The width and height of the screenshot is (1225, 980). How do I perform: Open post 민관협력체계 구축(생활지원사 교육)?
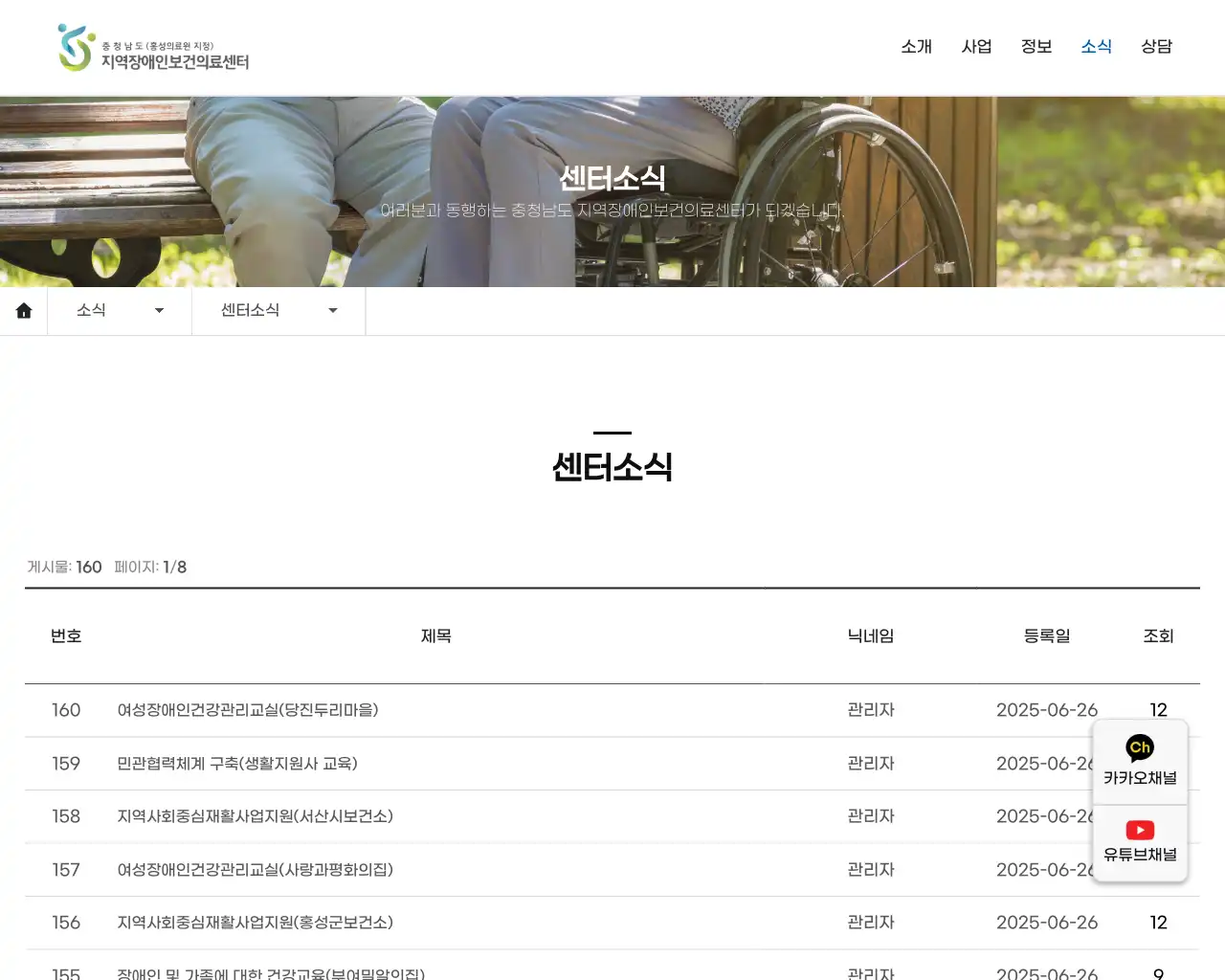pos(237,764)
